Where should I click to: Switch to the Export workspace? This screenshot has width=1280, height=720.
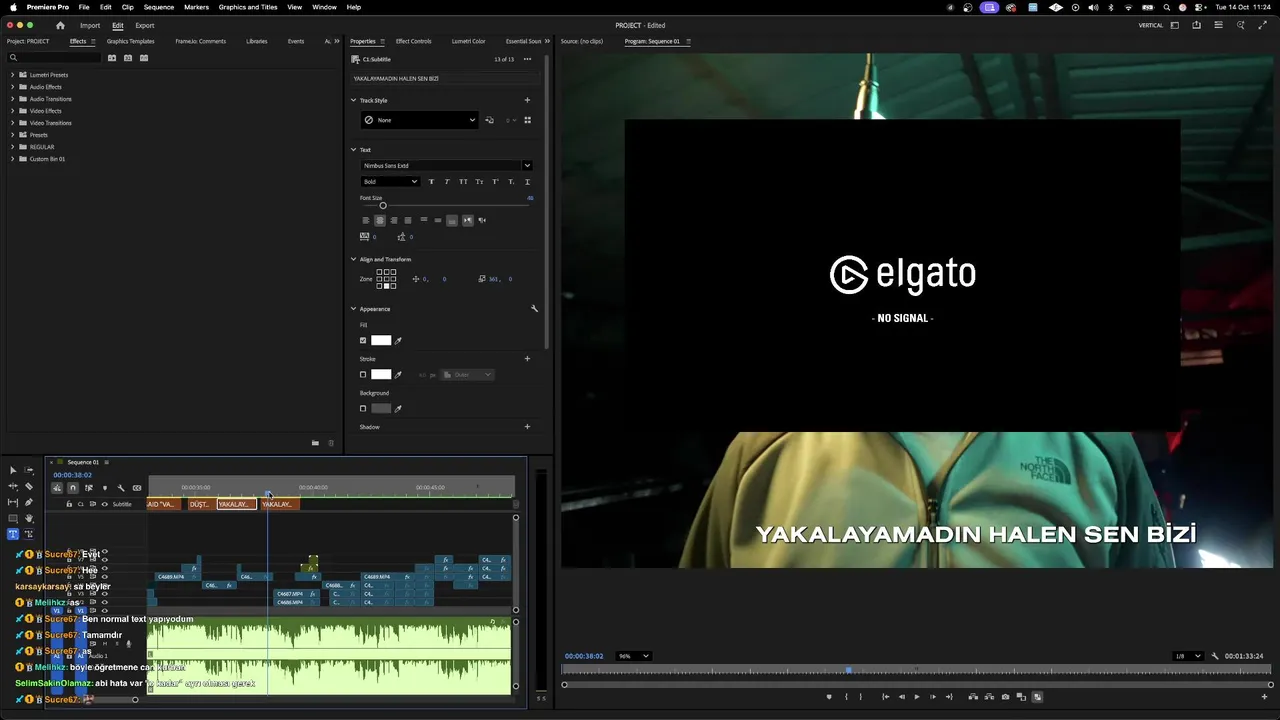[x=145, y=25]
